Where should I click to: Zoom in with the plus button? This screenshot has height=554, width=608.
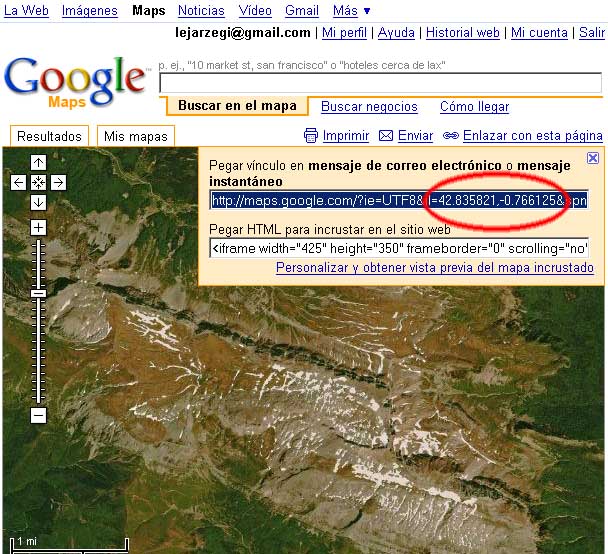click(x=38, y=228)
